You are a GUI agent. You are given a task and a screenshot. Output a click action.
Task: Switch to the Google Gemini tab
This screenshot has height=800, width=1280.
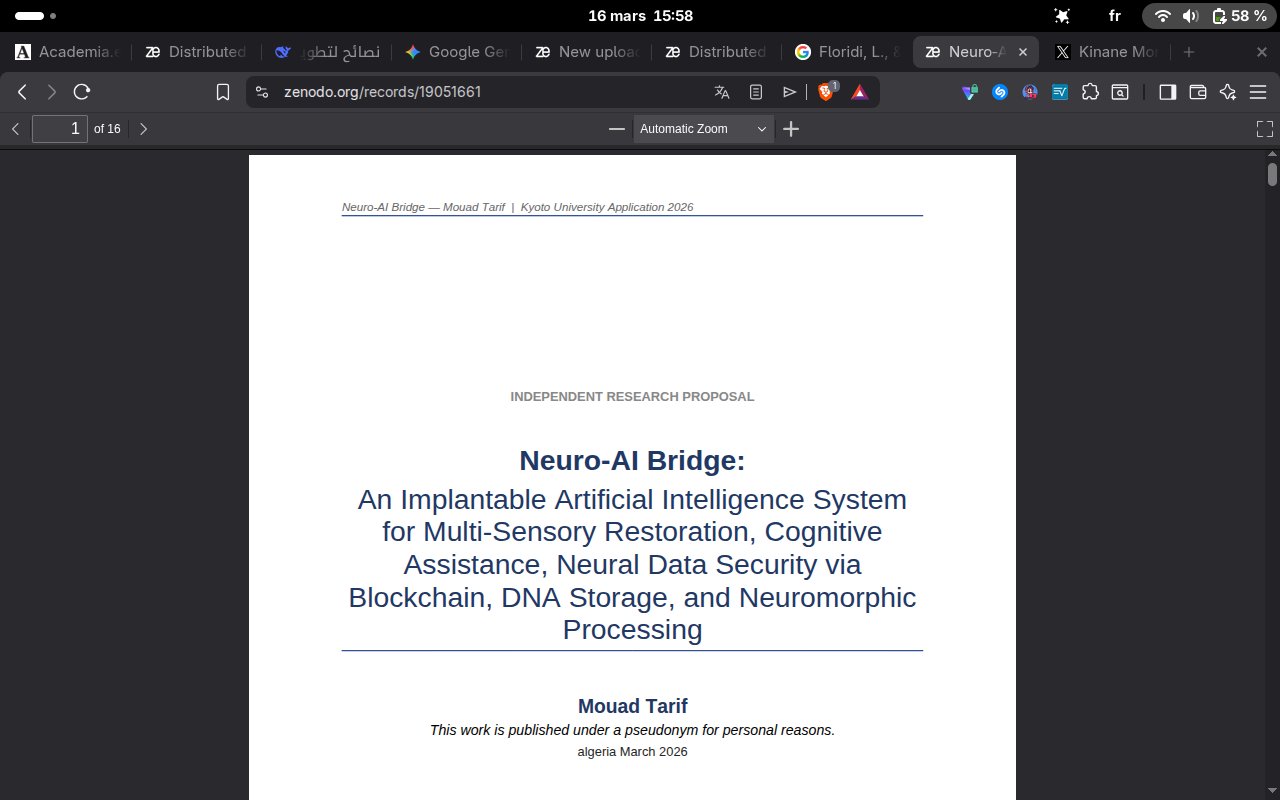tap(456, 52)
